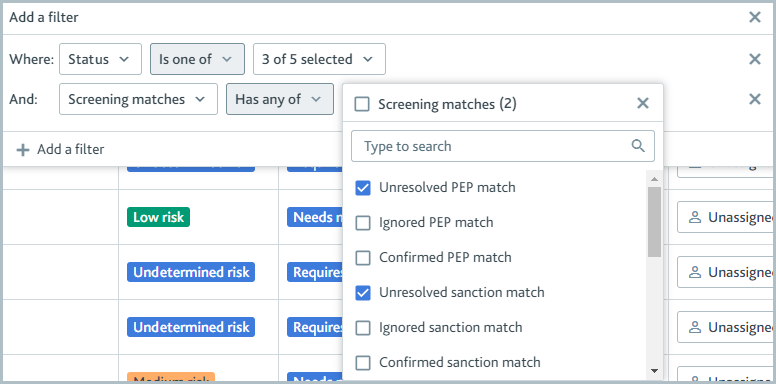Image resolution: width=776 pixels, height=384 pixels.
Task: Close the Add a filter panel
Action: click(x=755, y=17)
